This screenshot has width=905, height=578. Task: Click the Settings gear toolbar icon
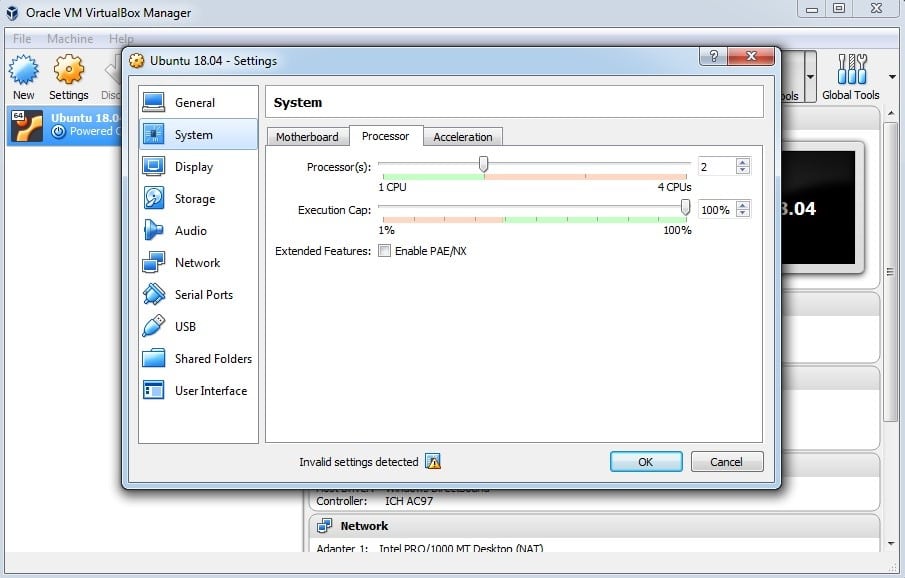coord(69,70)
